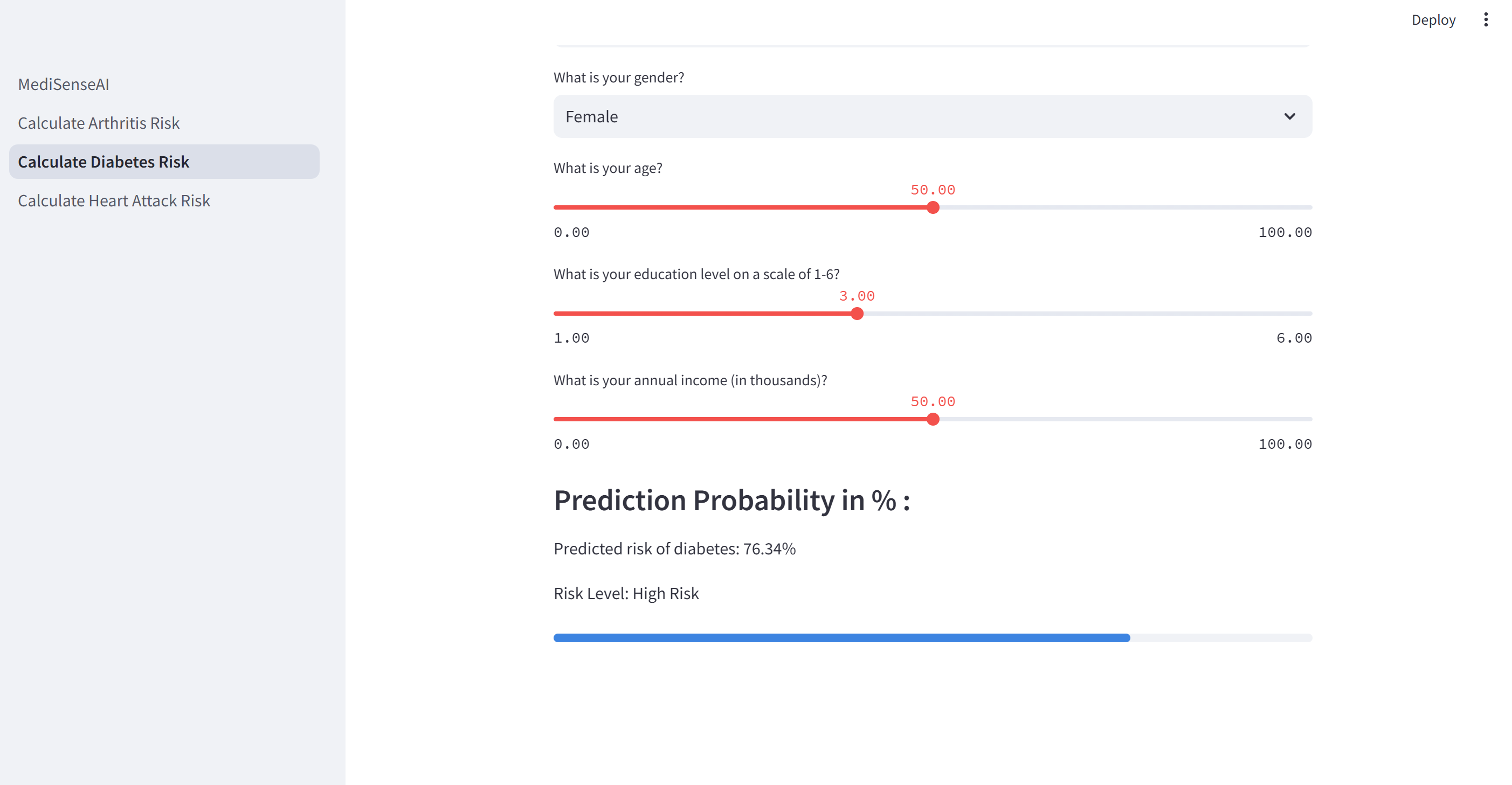Open the MediSenseAI page
The width and height of the screenshot is (1512, 785).
[64, 84]
